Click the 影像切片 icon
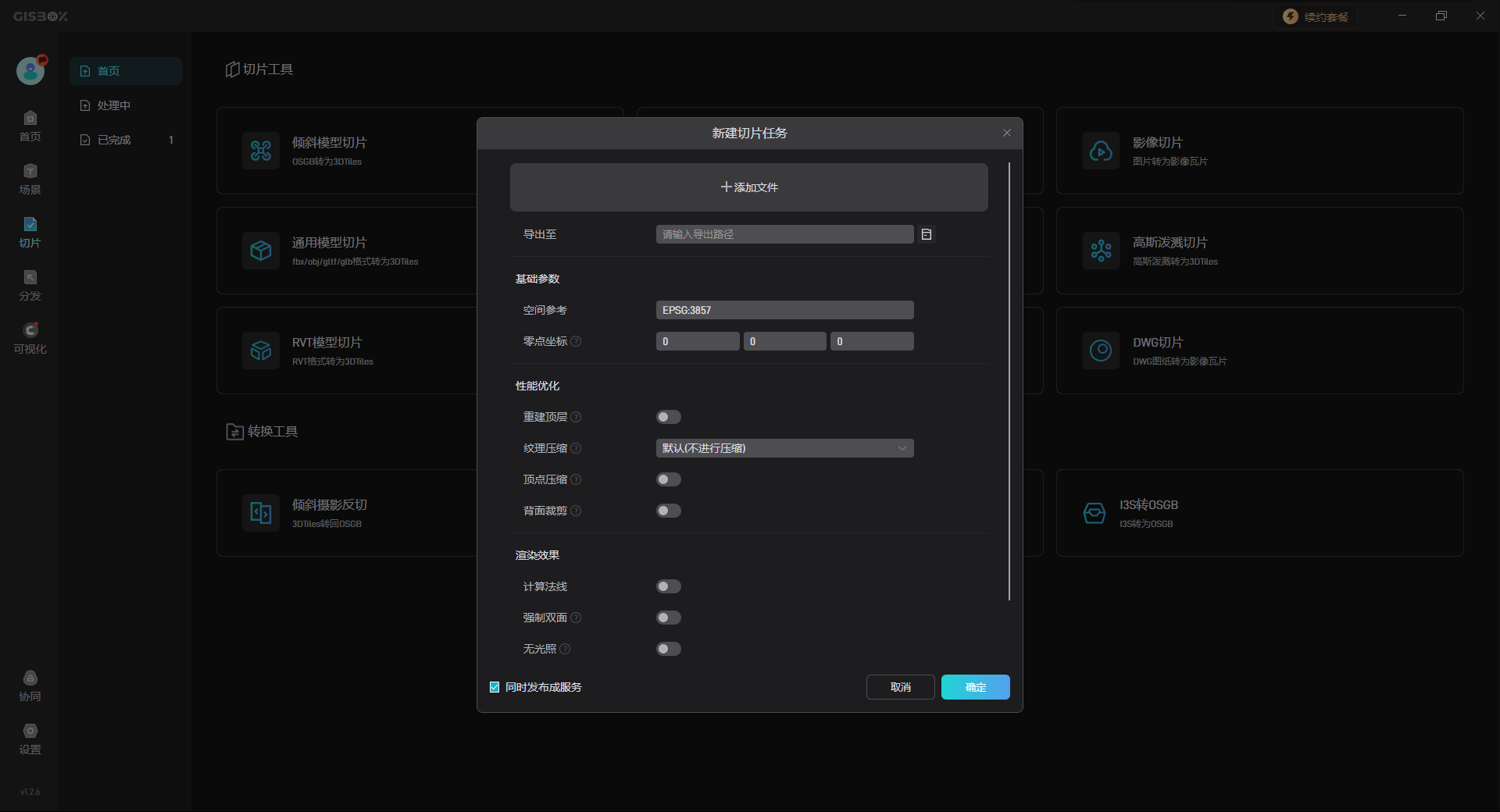The width and height of the screenshot is (1500, 812). (x=1102, y=151)
